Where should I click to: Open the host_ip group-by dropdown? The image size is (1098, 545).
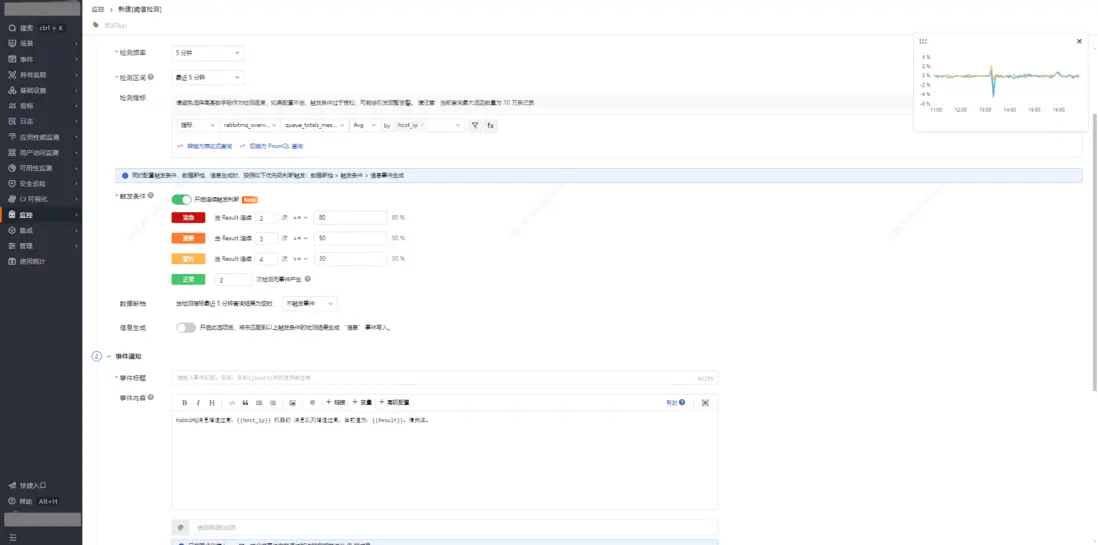429,125
